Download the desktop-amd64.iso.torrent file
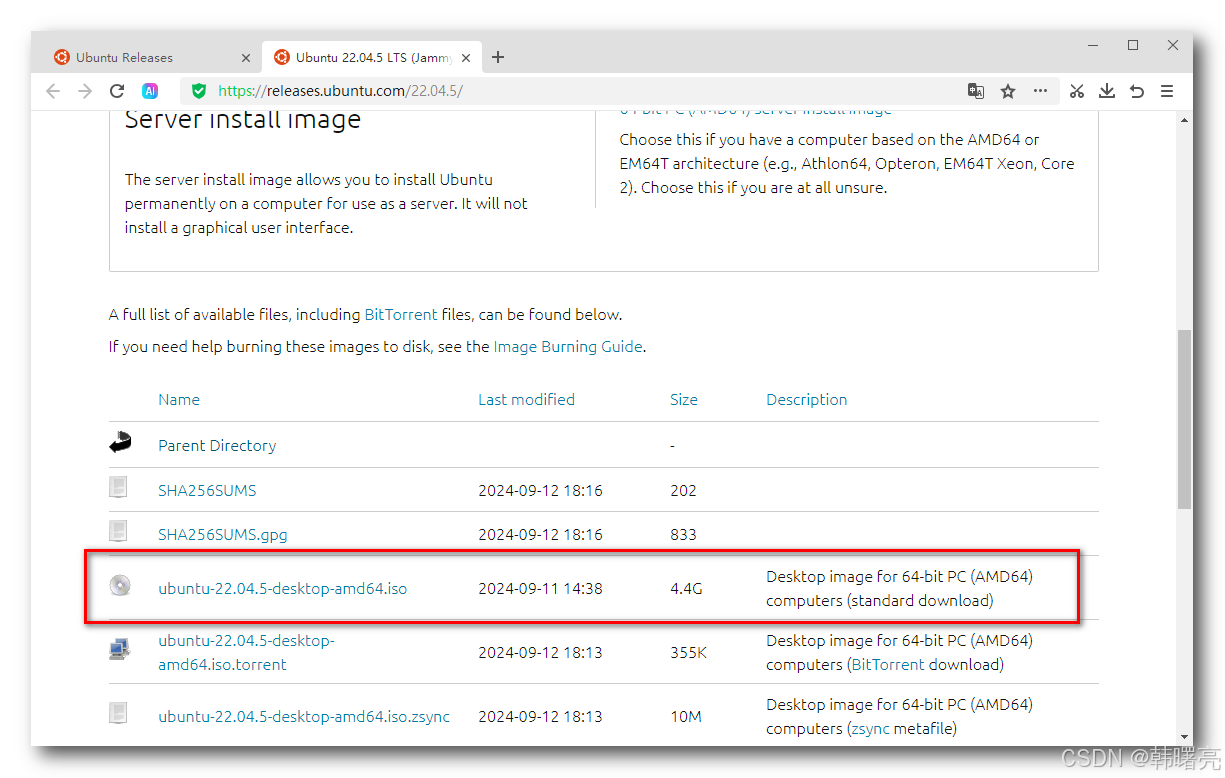The image size is (1225, 778). coord(246,653)
